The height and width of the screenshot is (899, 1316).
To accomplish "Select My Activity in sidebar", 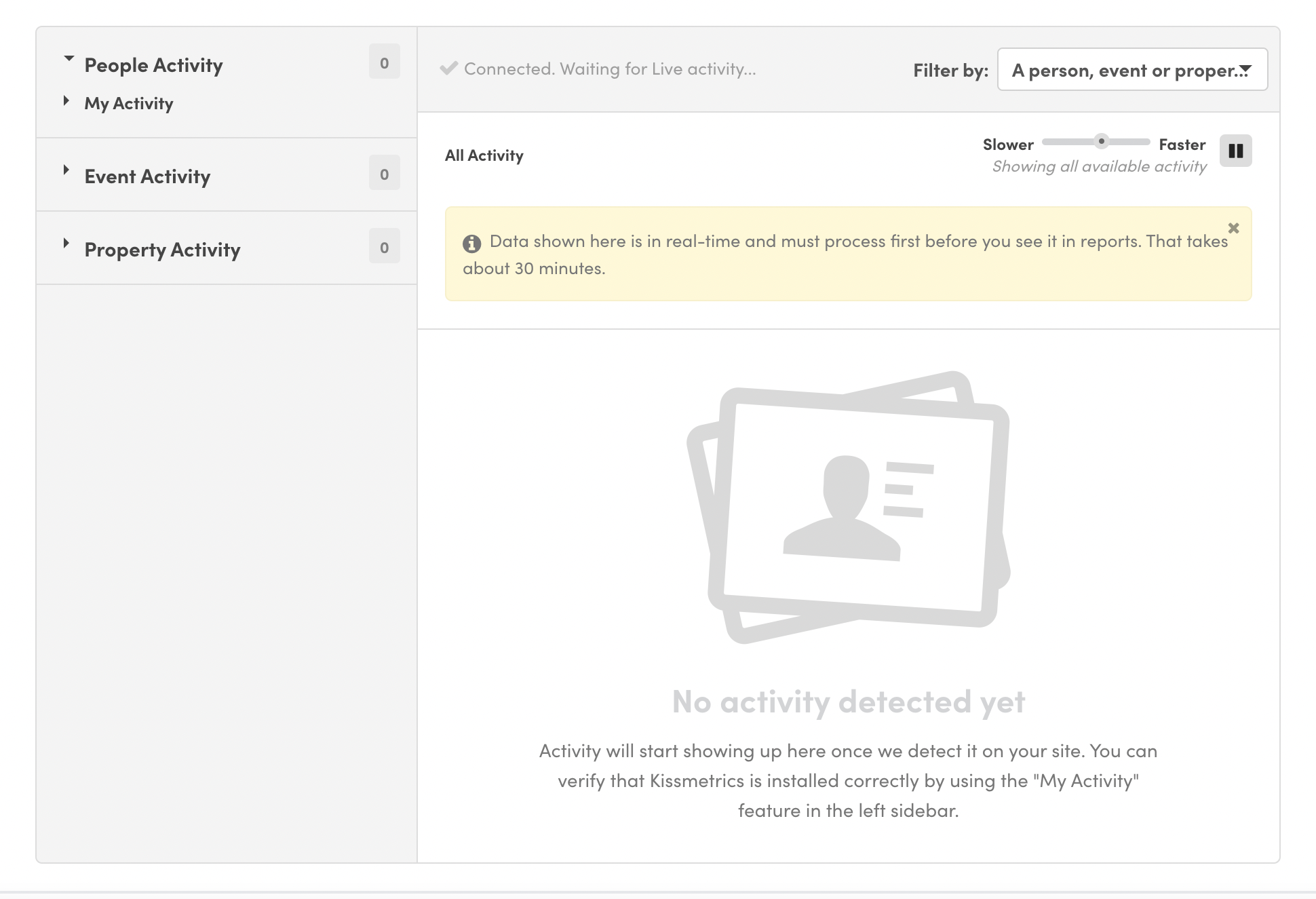I will click(129, 103).
